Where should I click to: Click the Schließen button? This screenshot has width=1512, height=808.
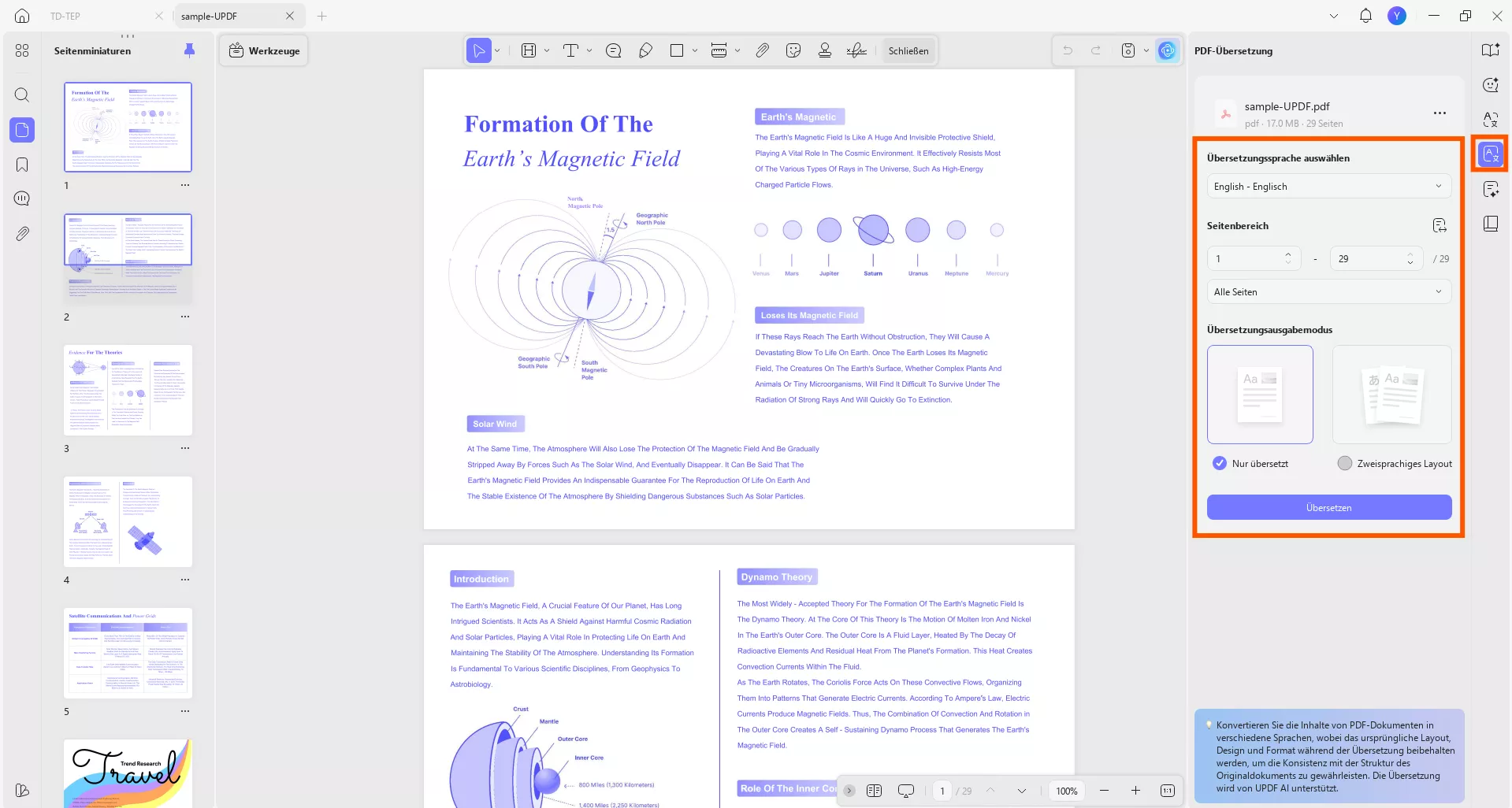click(908, 50)
